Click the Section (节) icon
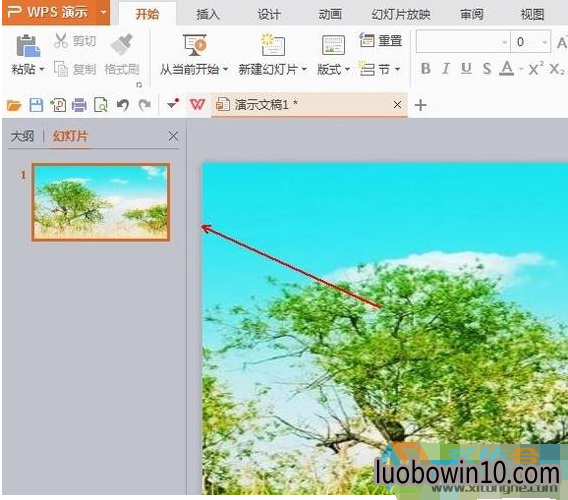The height and width of the screenshot is (500, 568). [367, 68]
